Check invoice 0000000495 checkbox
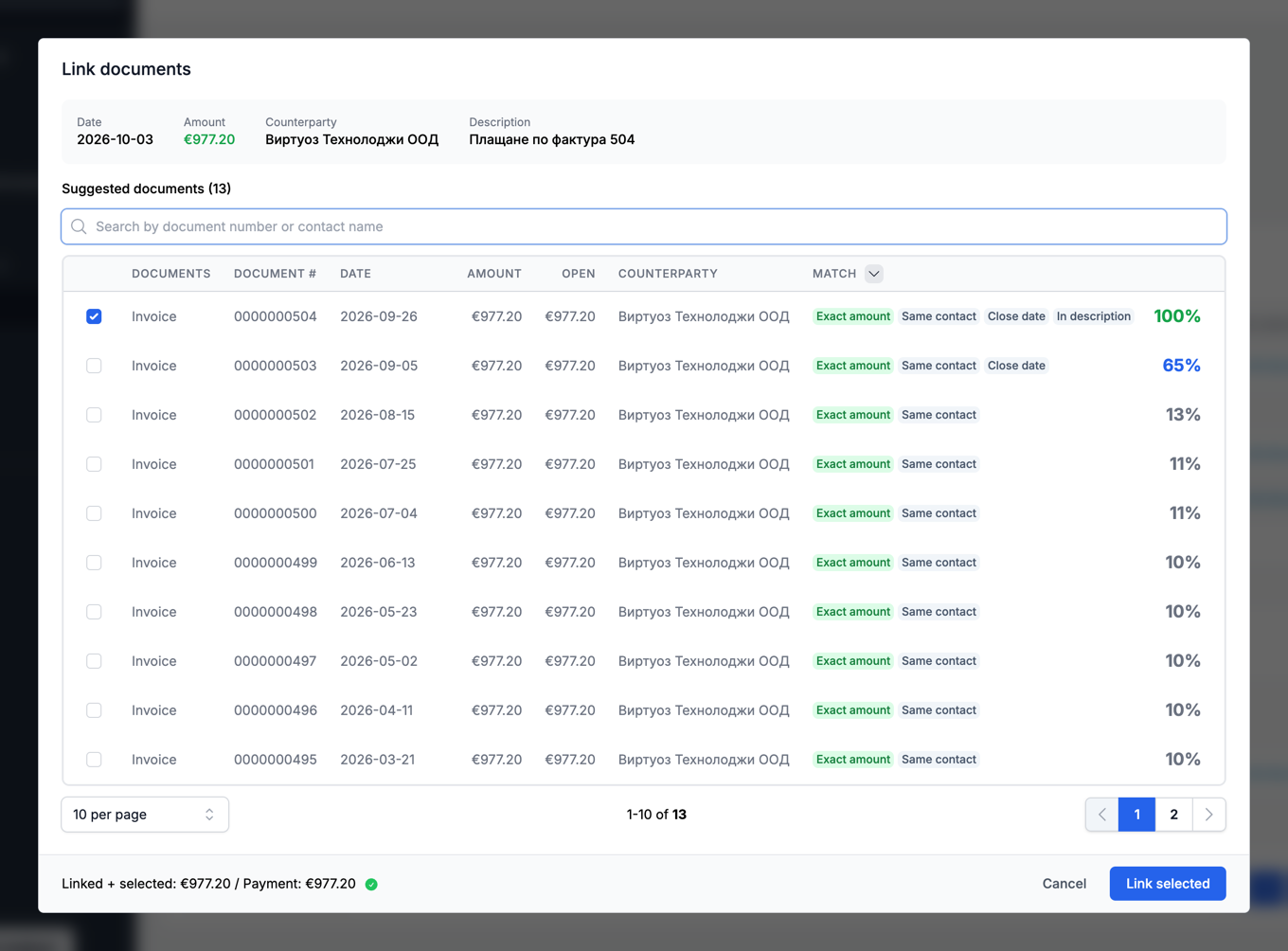 pyautogui.click(x=94, y=760)
